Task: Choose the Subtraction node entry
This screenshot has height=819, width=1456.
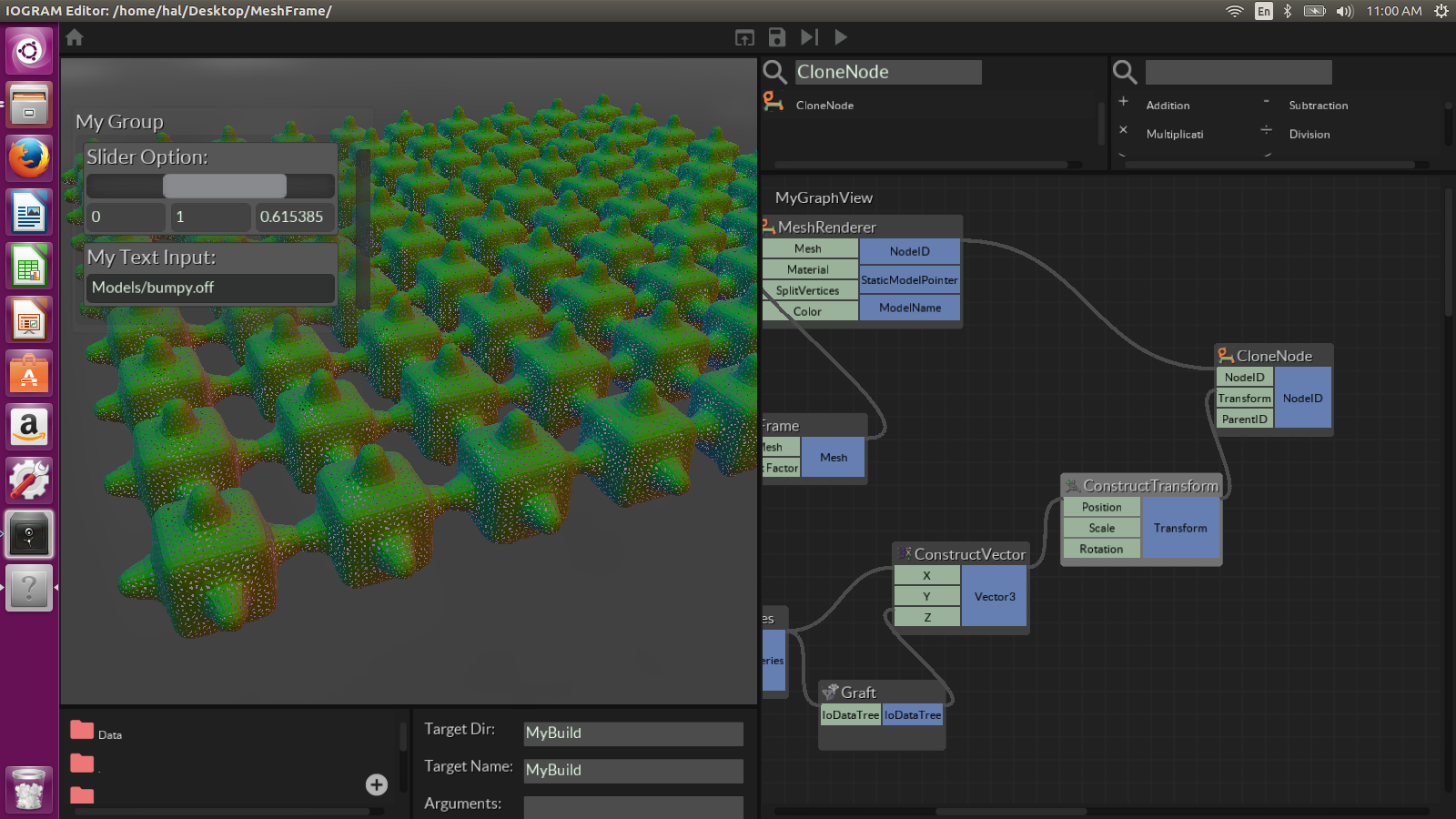Action: (1318, 106)
